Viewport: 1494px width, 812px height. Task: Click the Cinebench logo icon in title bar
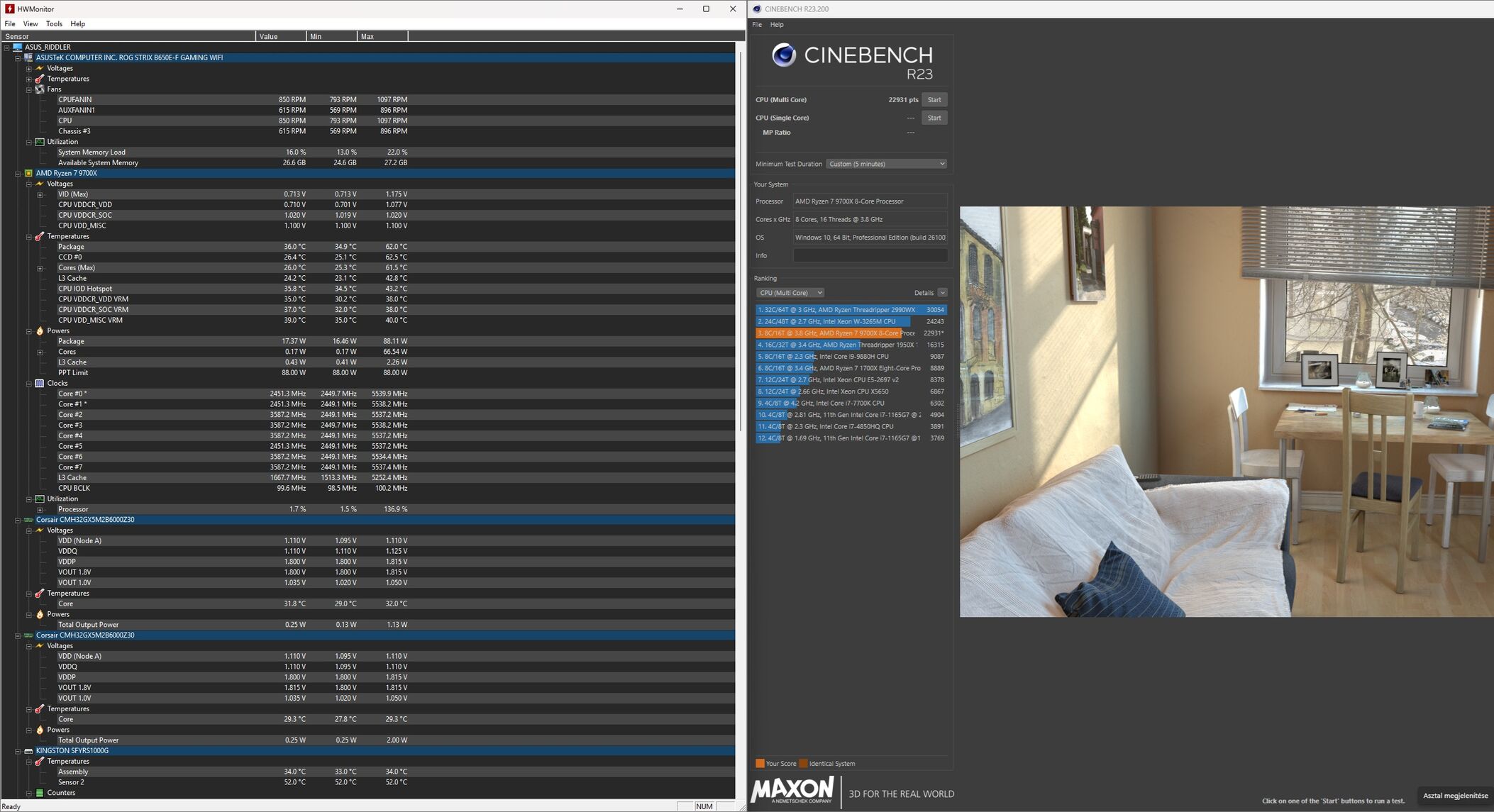[x=757, y=9]
